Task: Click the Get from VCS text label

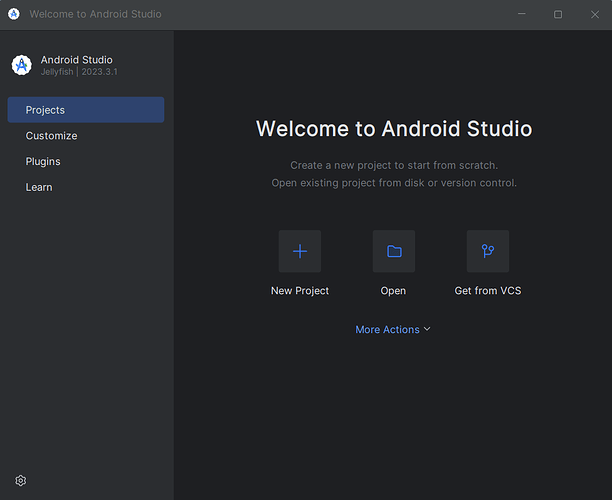Action: click(488, 291)
